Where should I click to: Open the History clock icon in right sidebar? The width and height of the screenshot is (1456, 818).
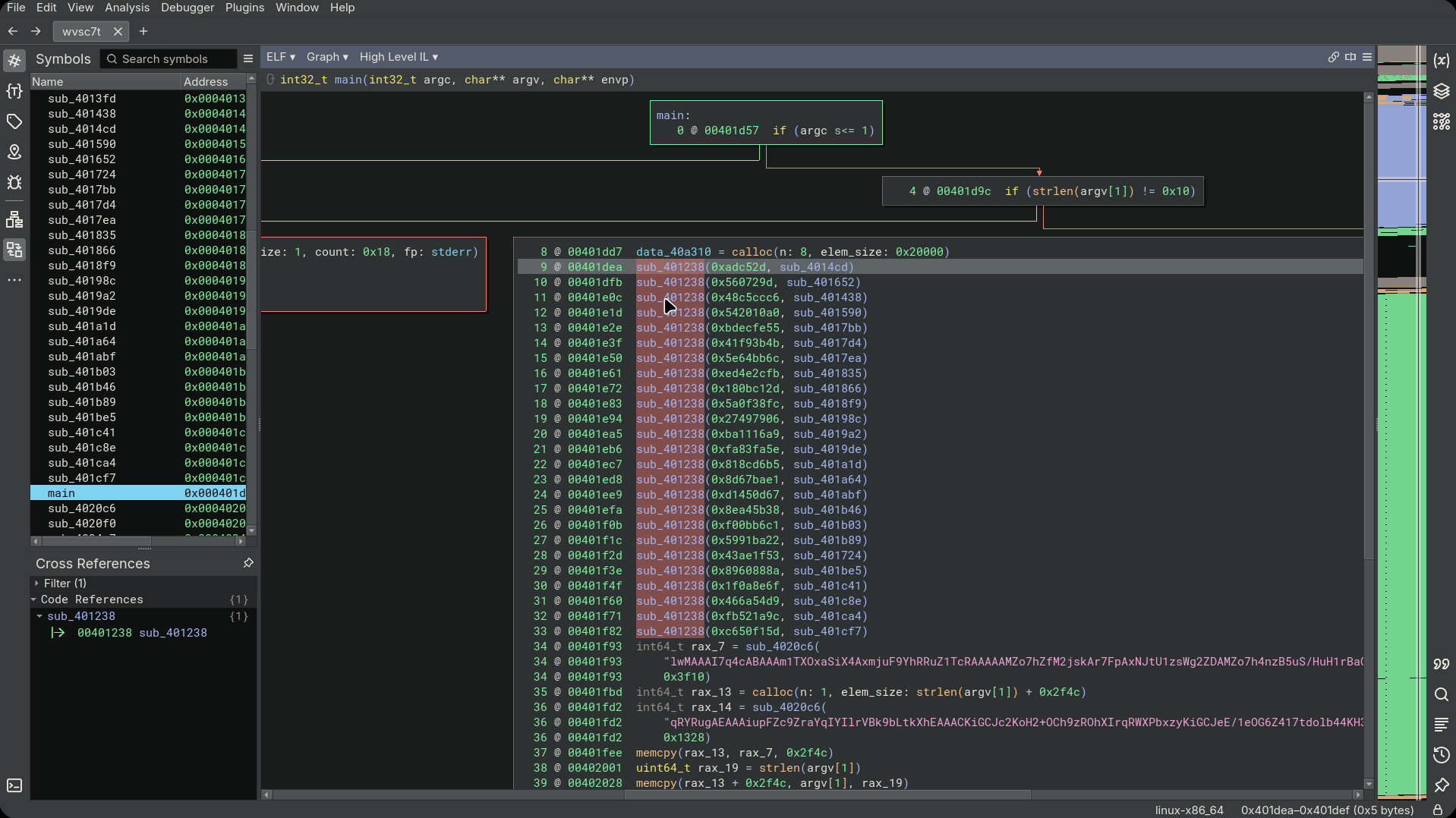(1441, 755)
